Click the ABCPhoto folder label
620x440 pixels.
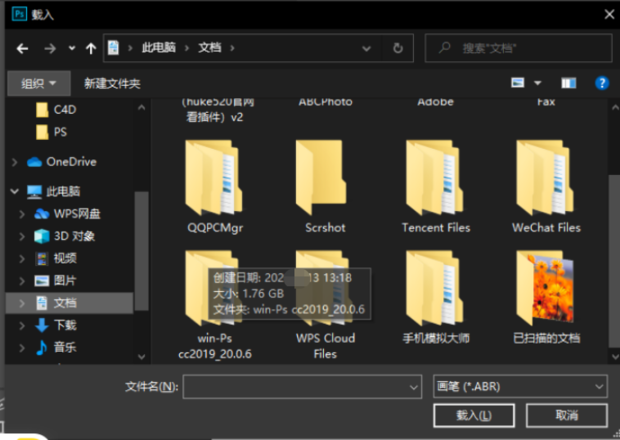325,102
